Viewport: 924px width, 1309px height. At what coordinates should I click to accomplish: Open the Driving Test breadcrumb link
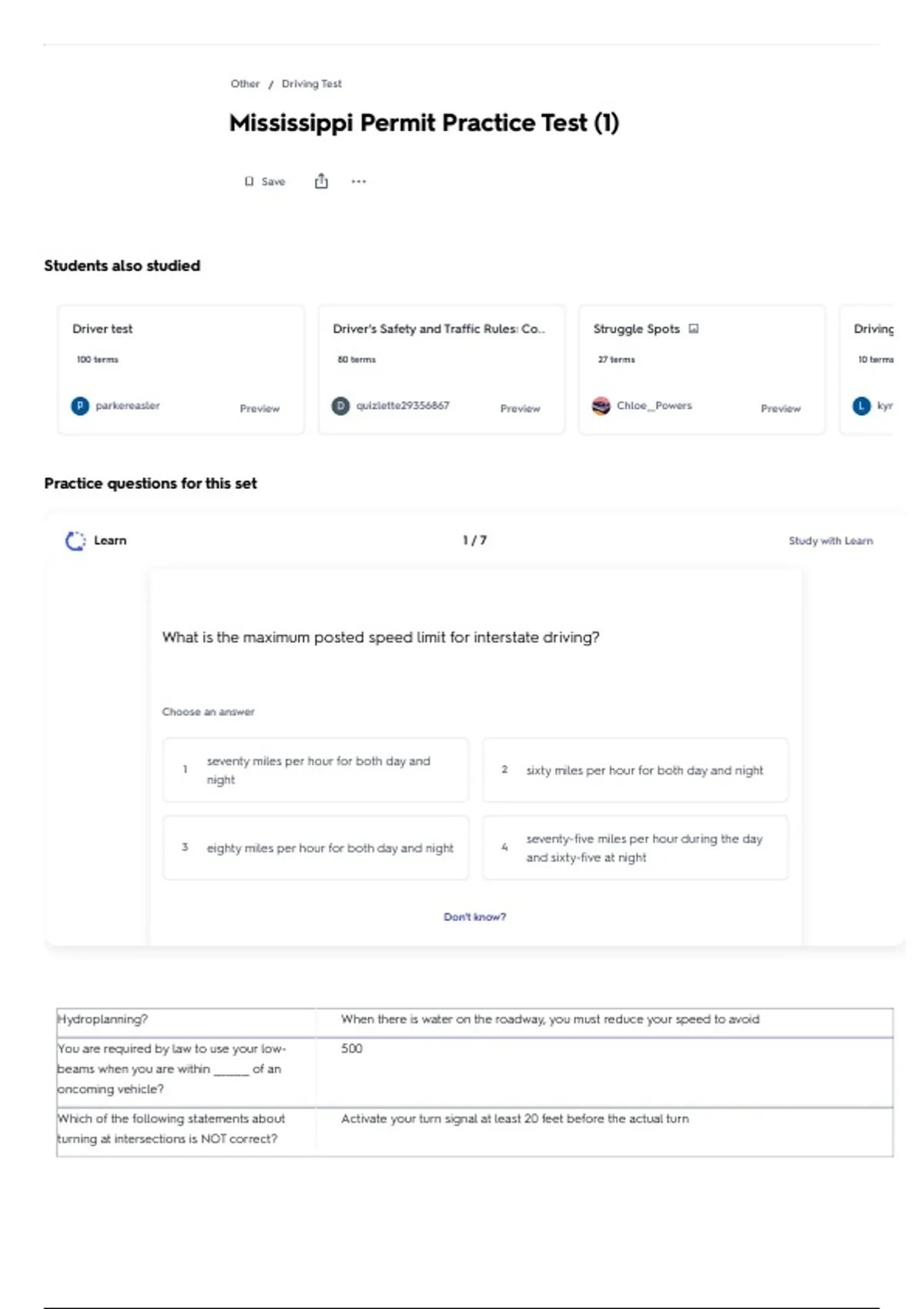click(x=312, y=84)
